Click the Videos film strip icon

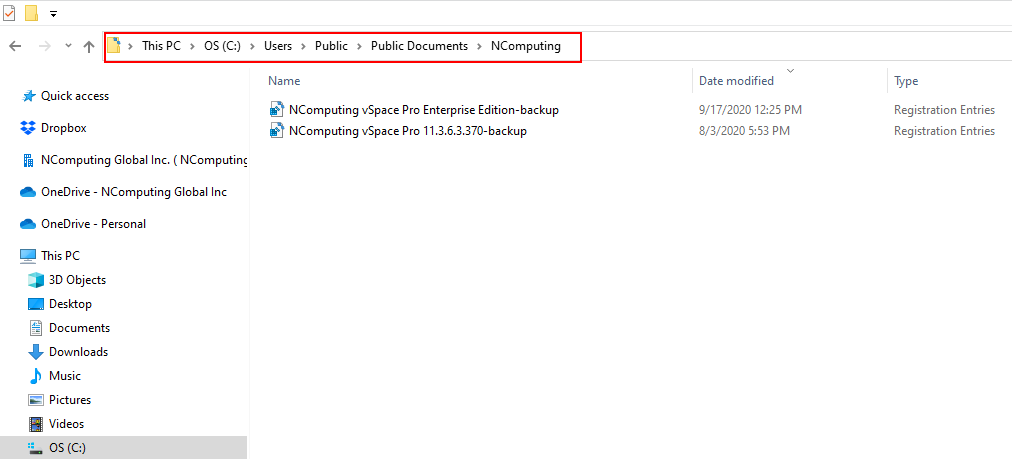36,424
